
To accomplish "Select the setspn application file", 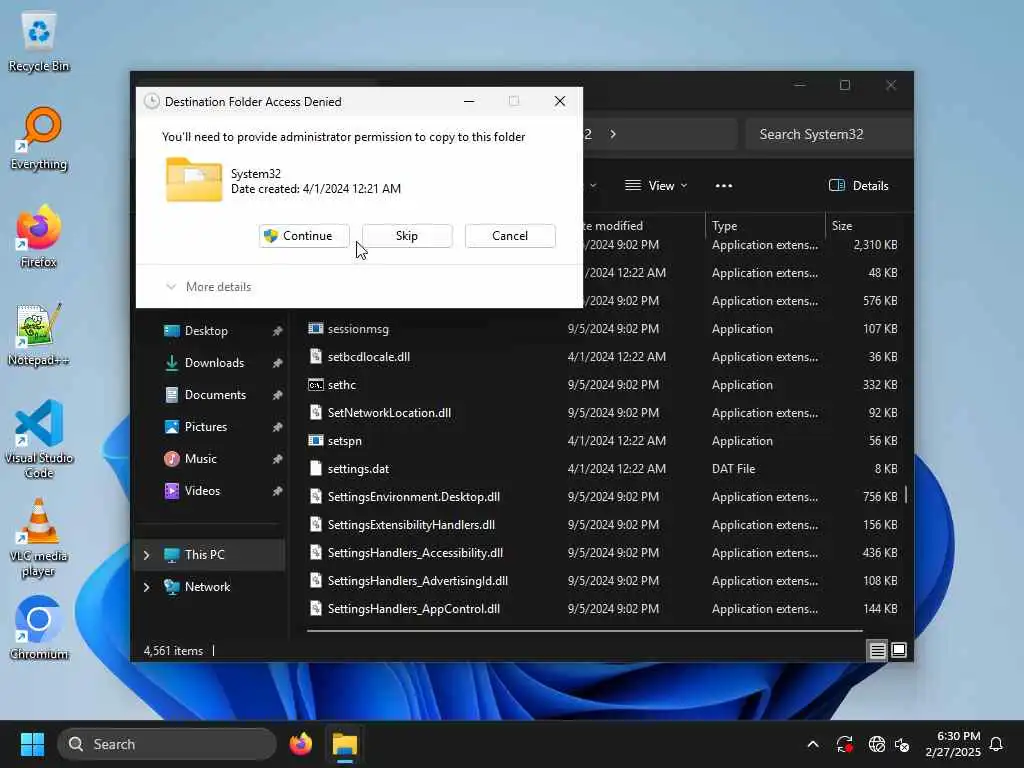I will coord(344,441).
